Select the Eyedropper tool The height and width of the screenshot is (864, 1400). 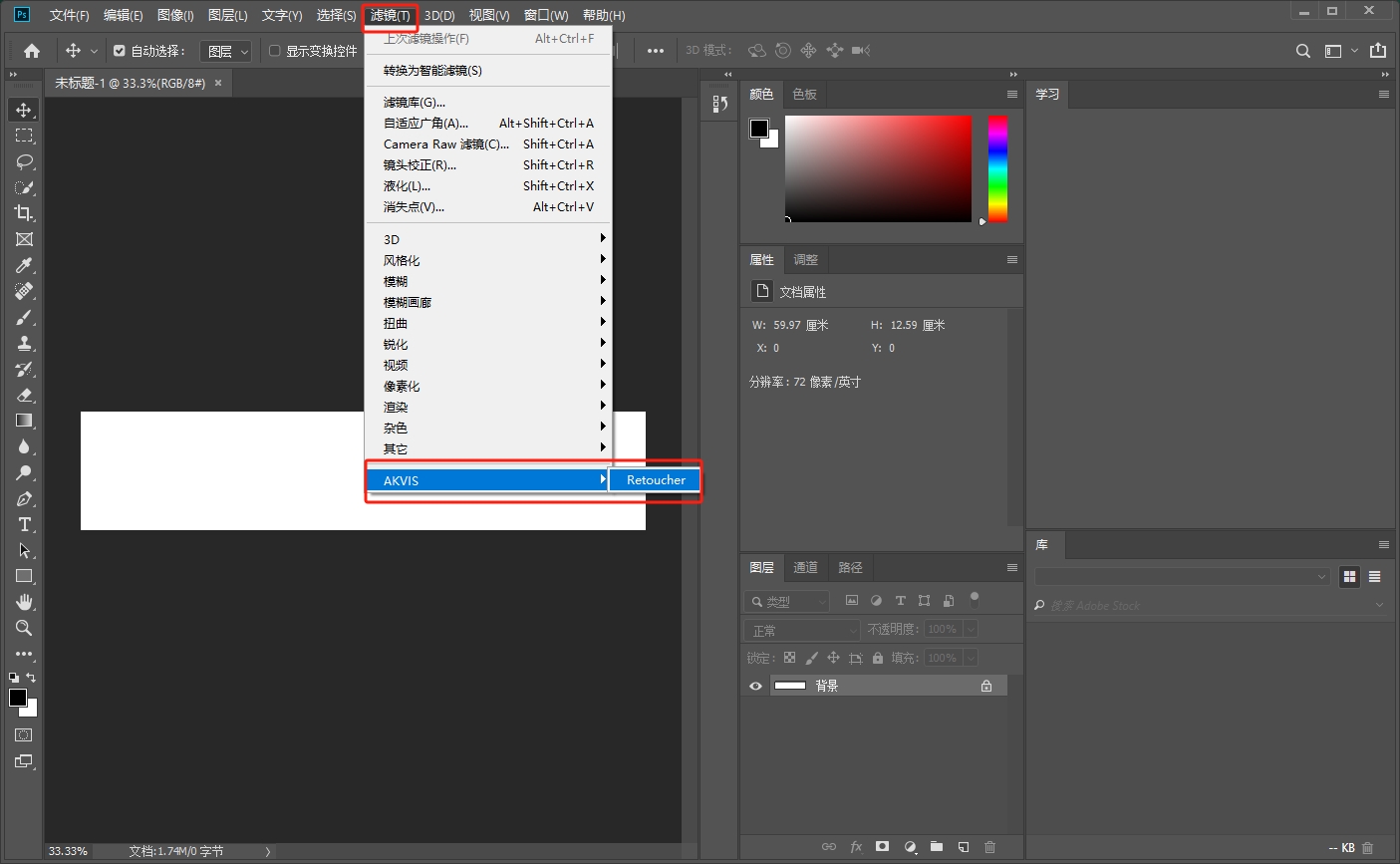pyautogui.click(x=24, y=265)
